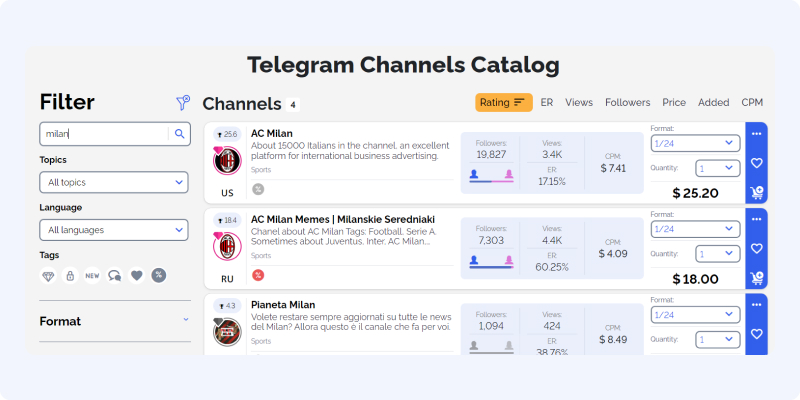Toggle the discount percent tag filter

(159, 276)
